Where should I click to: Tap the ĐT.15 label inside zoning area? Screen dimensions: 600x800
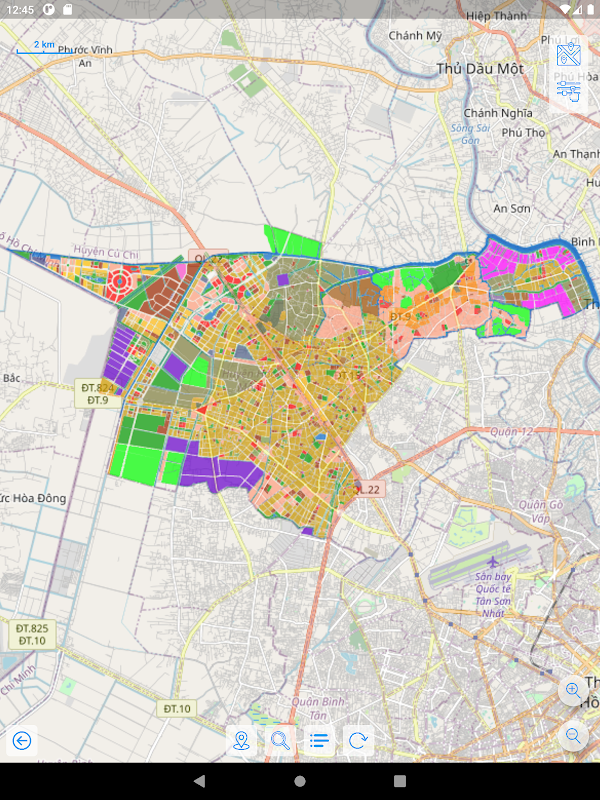[347, 375]
